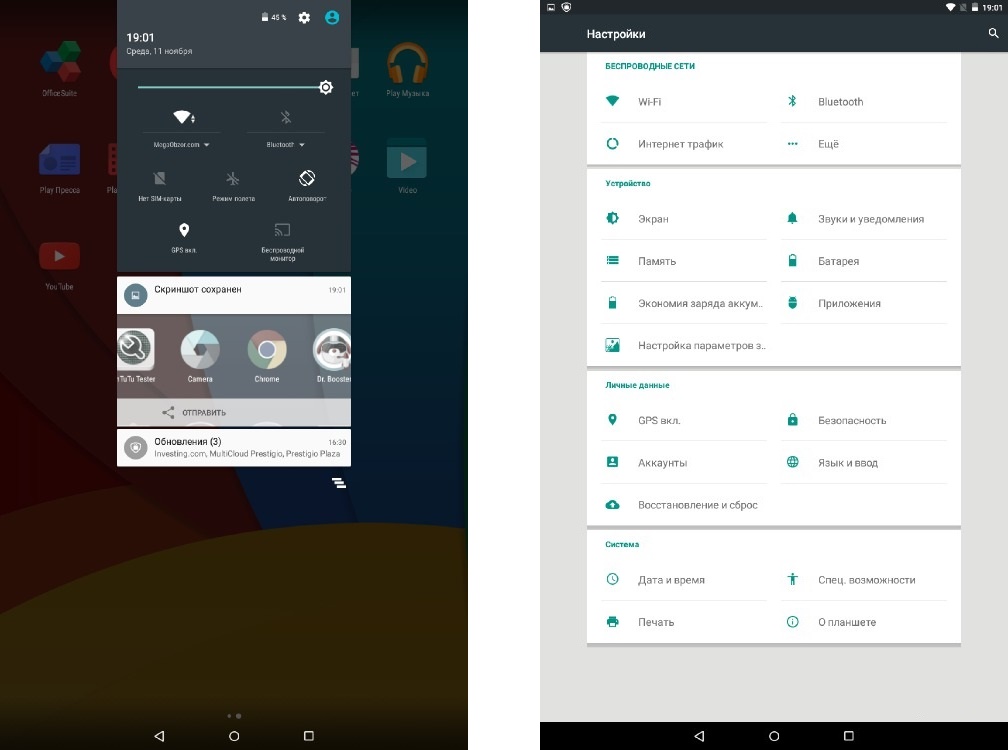1008x750 pixels.
Task: Open Chrome app in screenshot preview
Action: [x=267, y=355]
